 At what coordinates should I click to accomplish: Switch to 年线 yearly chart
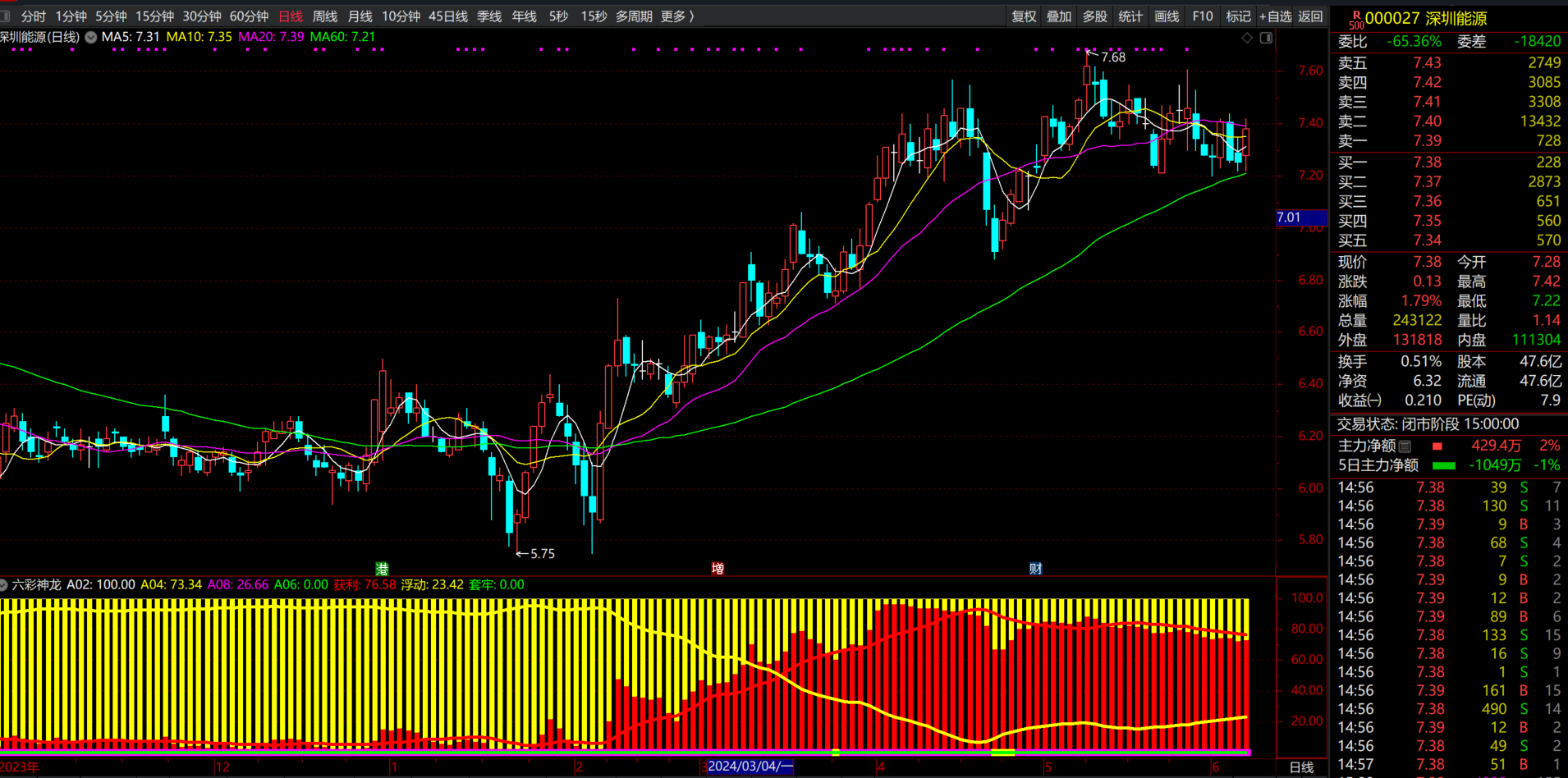(x=524, y=16)
